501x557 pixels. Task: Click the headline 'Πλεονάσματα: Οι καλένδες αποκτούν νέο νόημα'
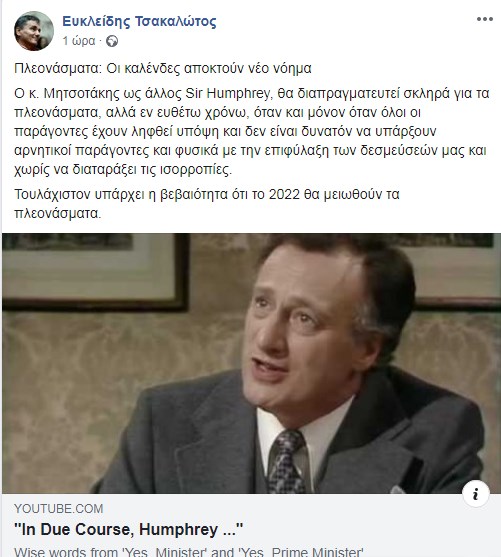coord(163,68)
